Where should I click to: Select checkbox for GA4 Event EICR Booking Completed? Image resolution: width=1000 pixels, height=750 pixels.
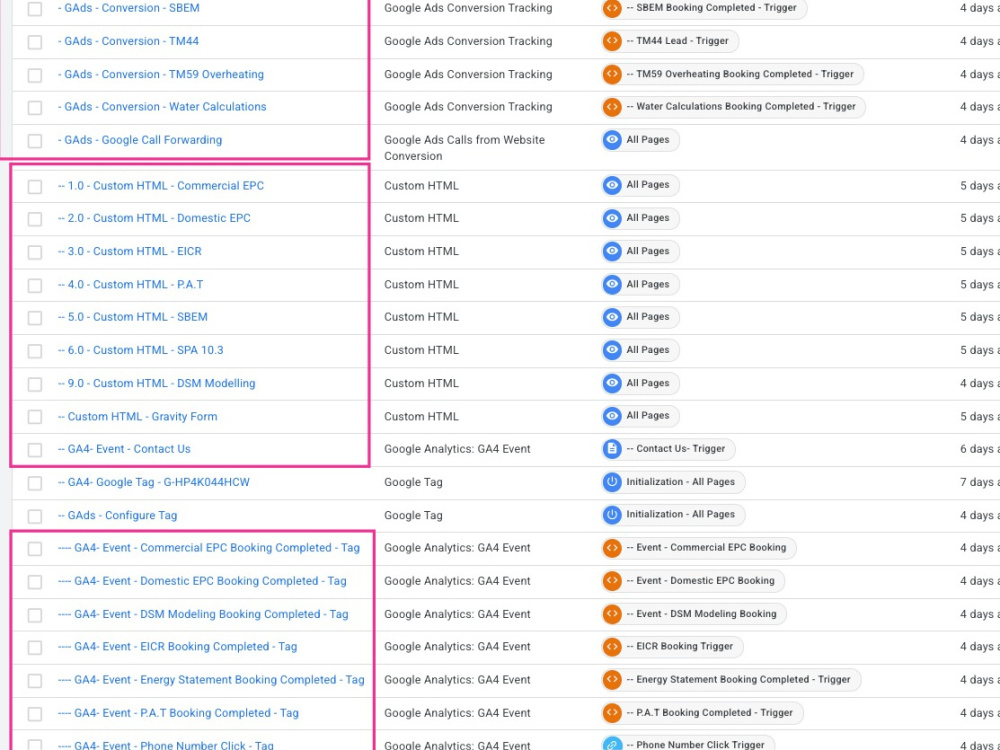tap(35, 648)
